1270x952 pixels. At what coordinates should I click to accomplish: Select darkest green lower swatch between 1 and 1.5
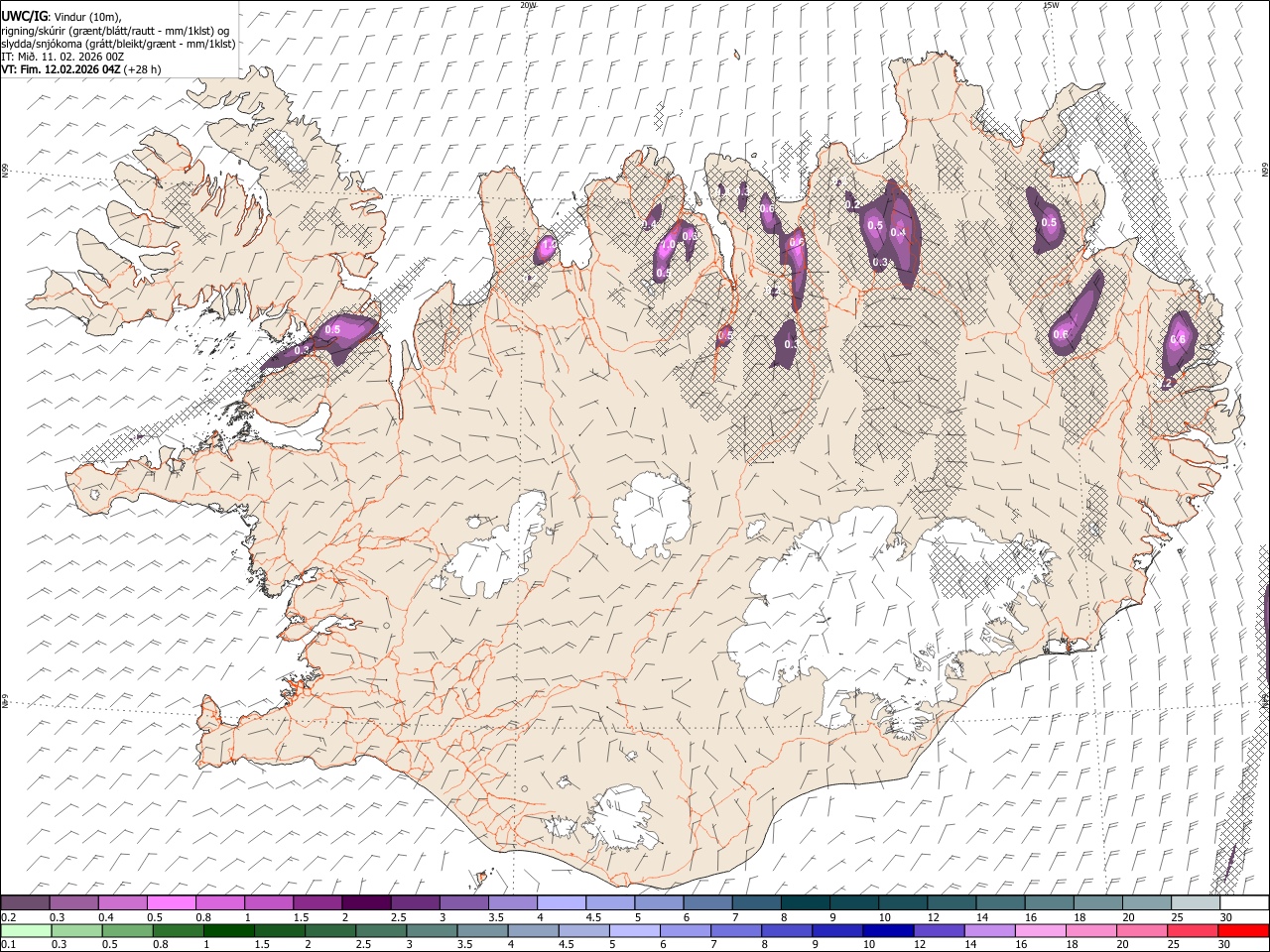pyautogui.click(x=229, y=930)
